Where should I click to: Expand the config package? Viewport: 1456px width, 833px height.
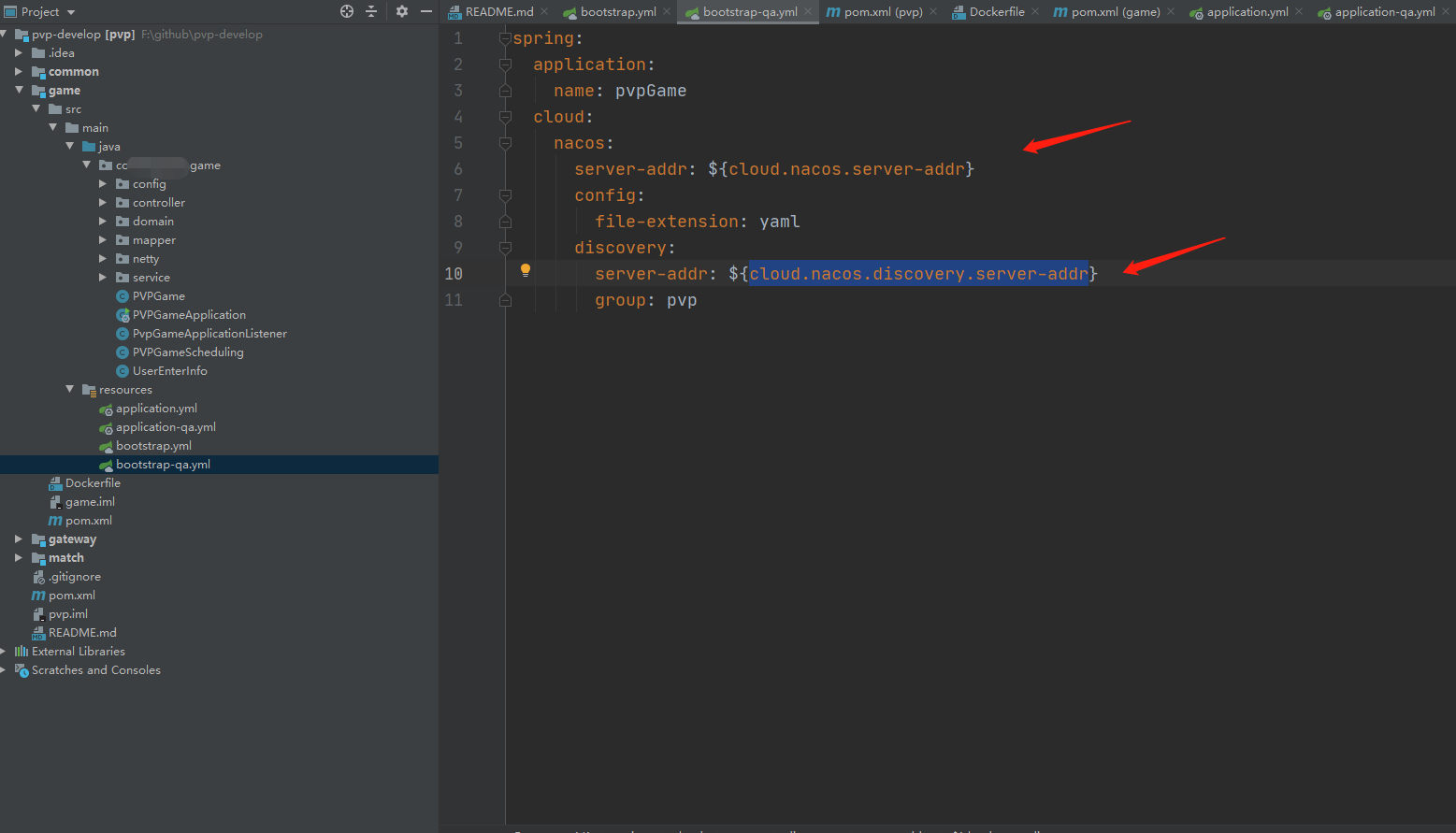pyautogui.click(x=103, y=184)
